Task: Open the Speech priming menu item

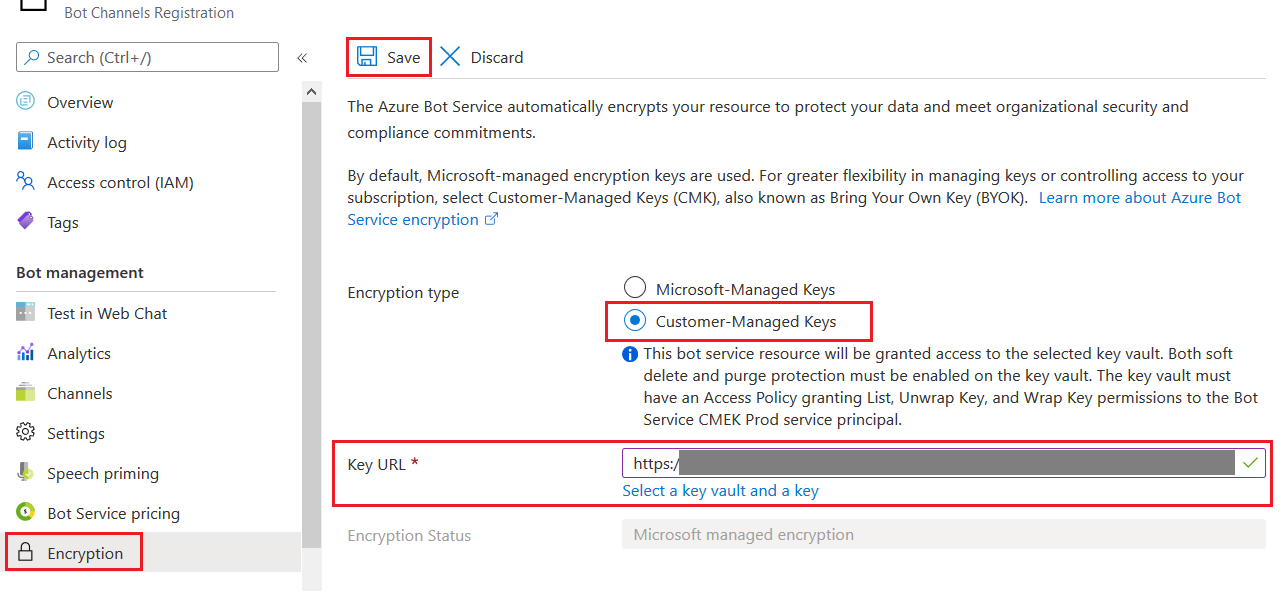Action: [103, 473]
